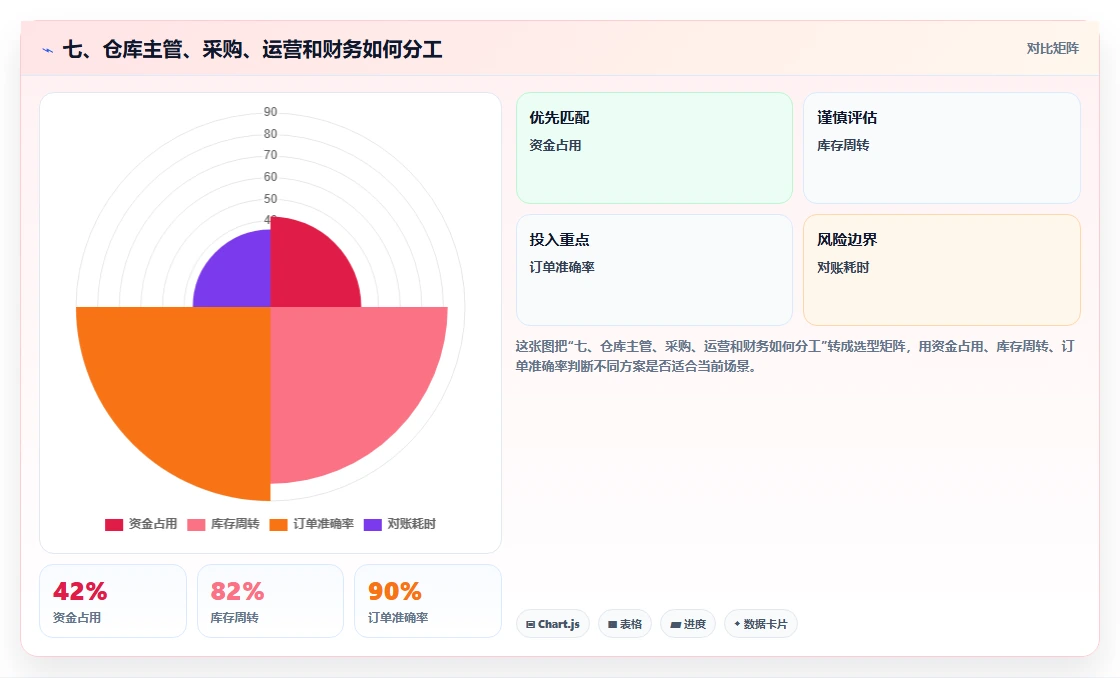Select the 优先匹配 matrix card
The height and width of the screenshot is (678, 1120).
pos(654,148)
